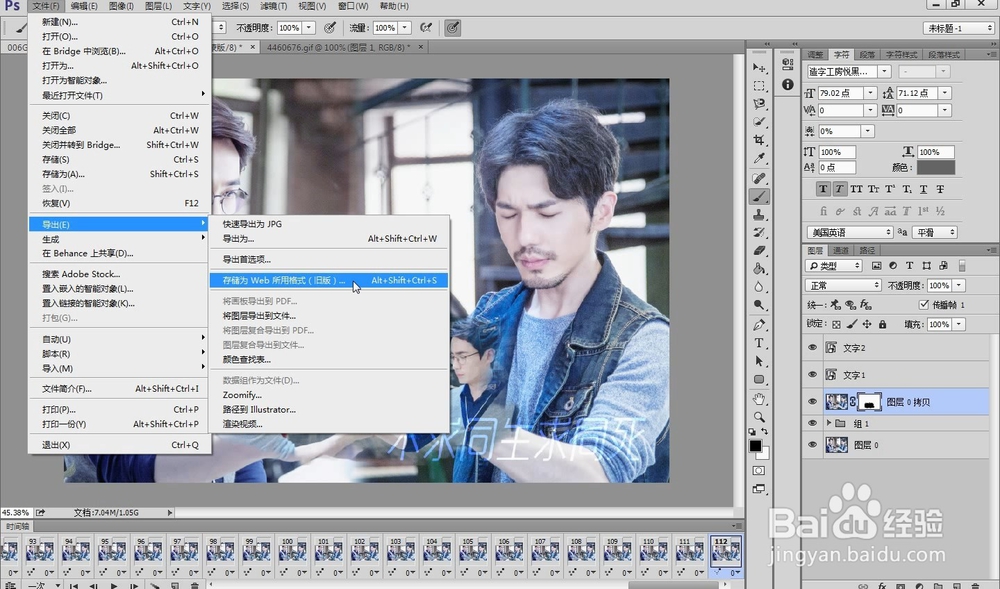Select the Horizontal Type tool
Image resolution: width=1000 pixels, height=589 pixels.
759,343
